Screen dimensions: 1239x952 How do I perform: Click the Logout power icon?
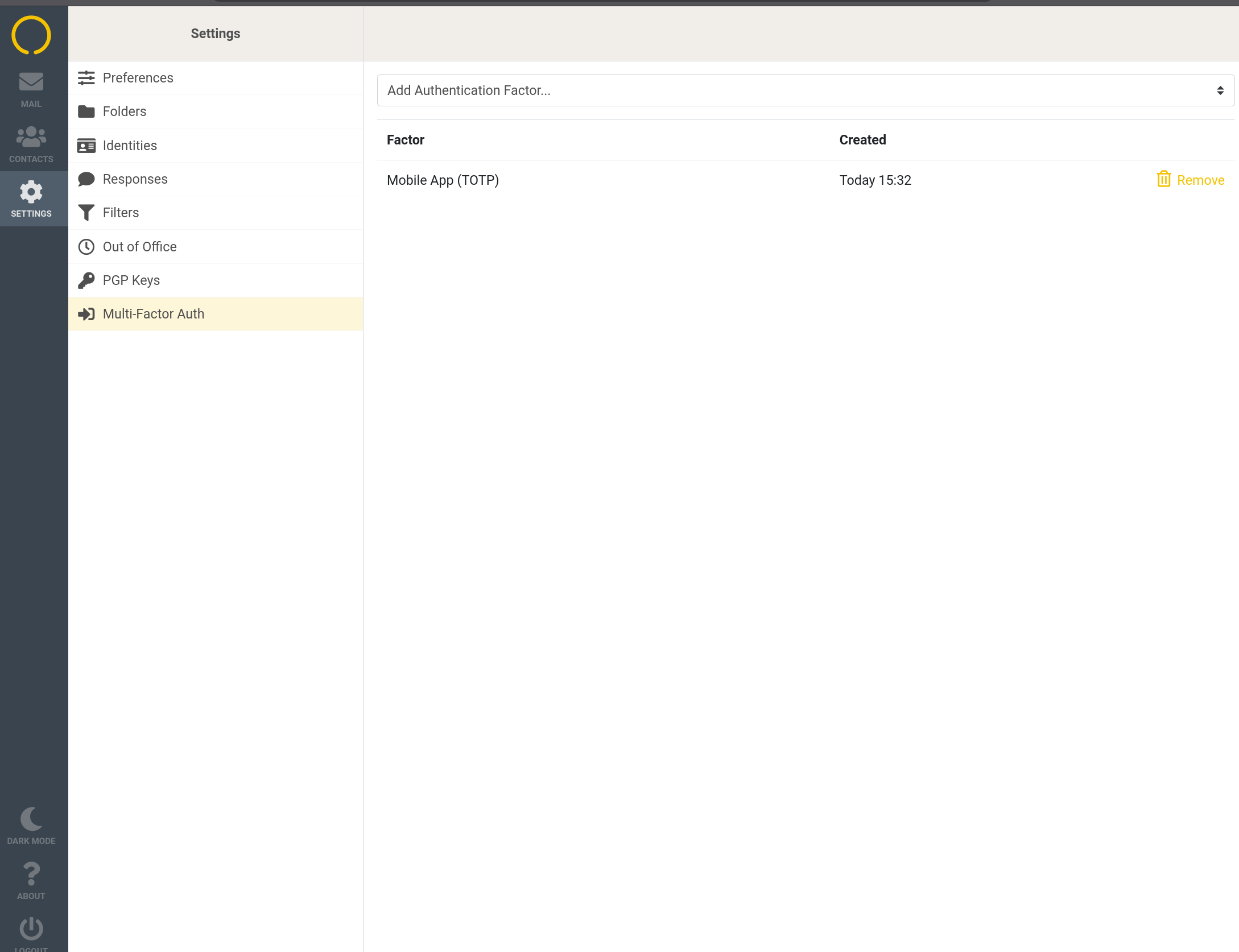pos(31,929)
